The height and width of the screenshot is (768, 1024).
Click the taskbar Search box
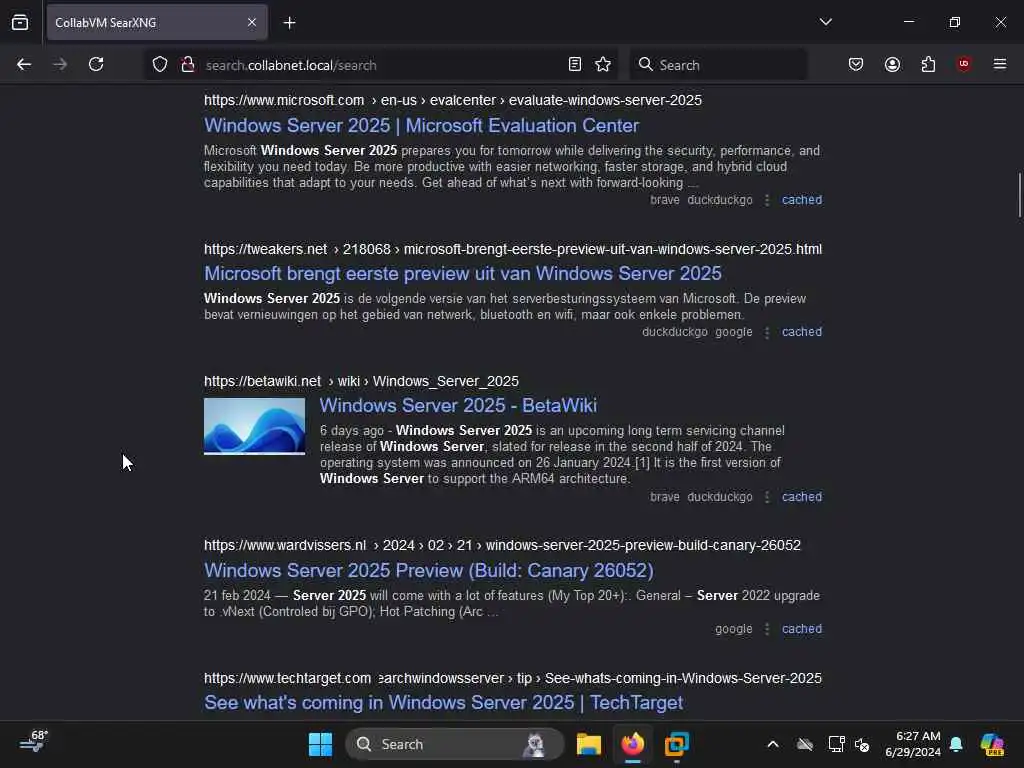(455, 744)
